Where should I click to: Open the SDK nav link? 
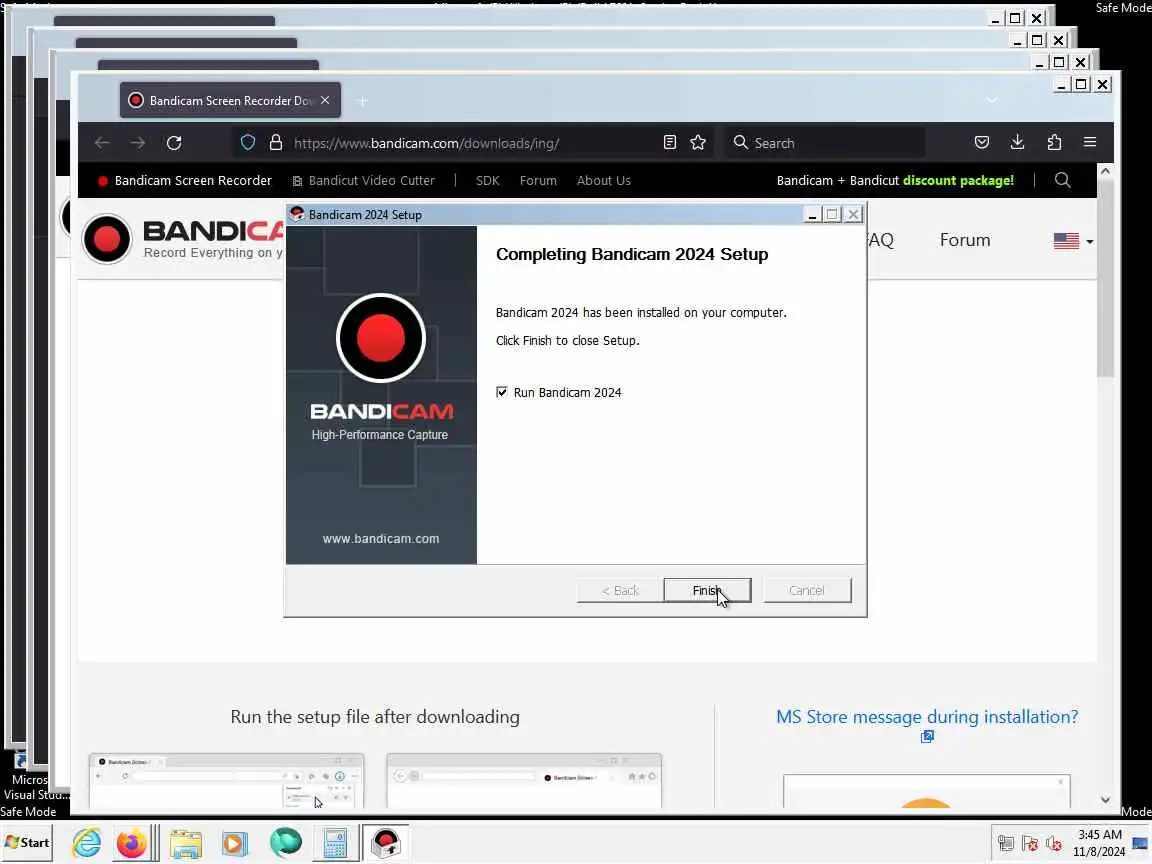tap(487, 181)
